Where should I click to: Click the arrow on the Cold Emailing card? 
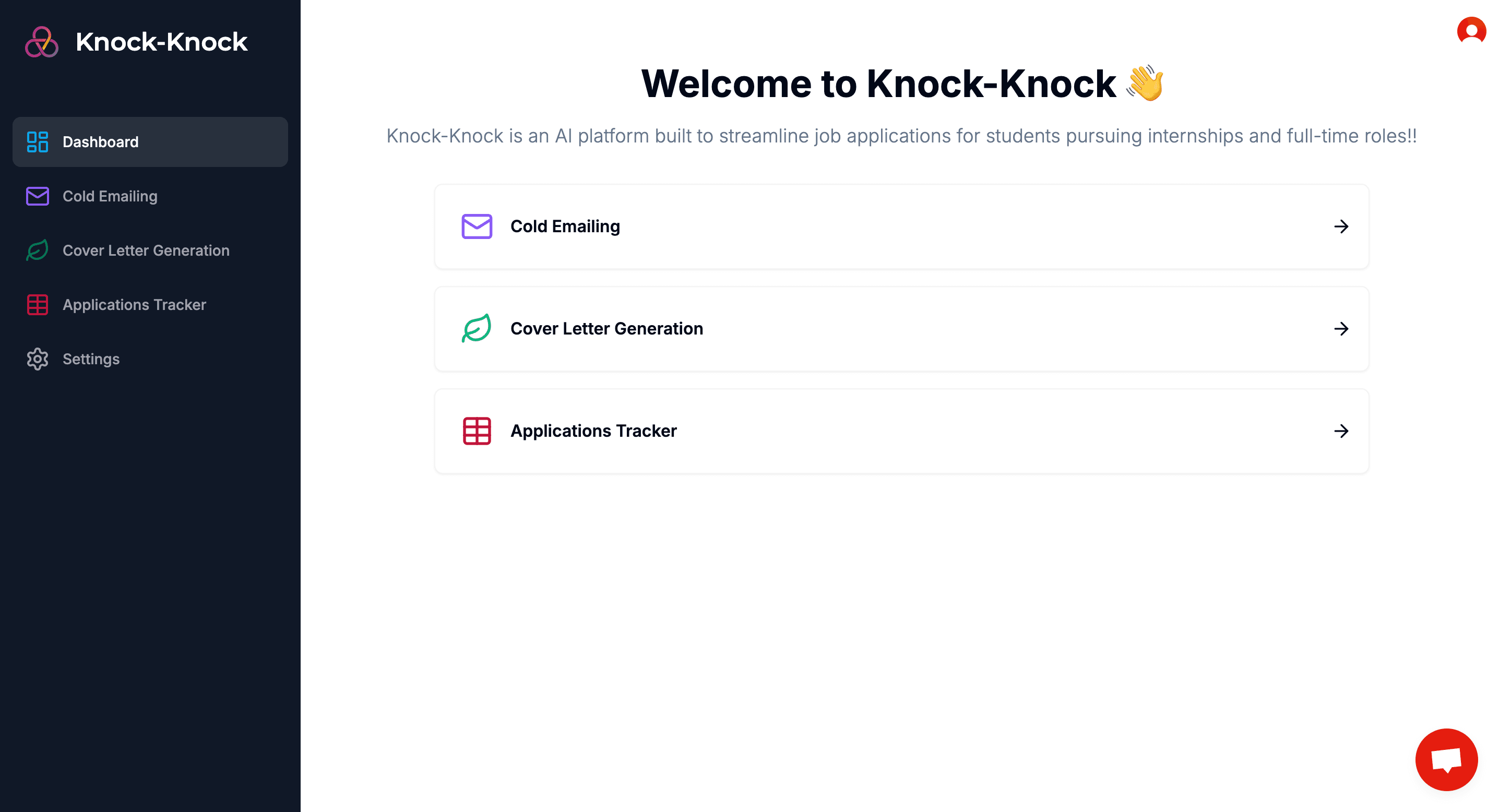pos(1341,226)
